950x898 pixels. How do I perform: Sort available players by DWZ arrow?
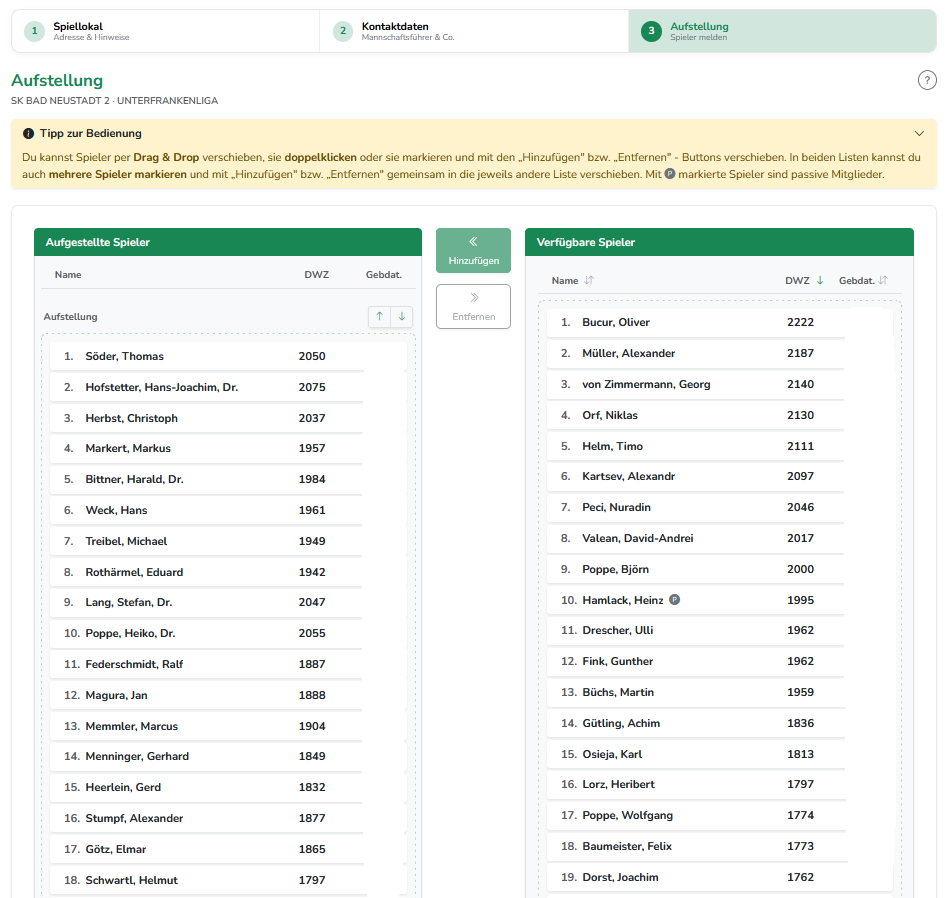820,281
